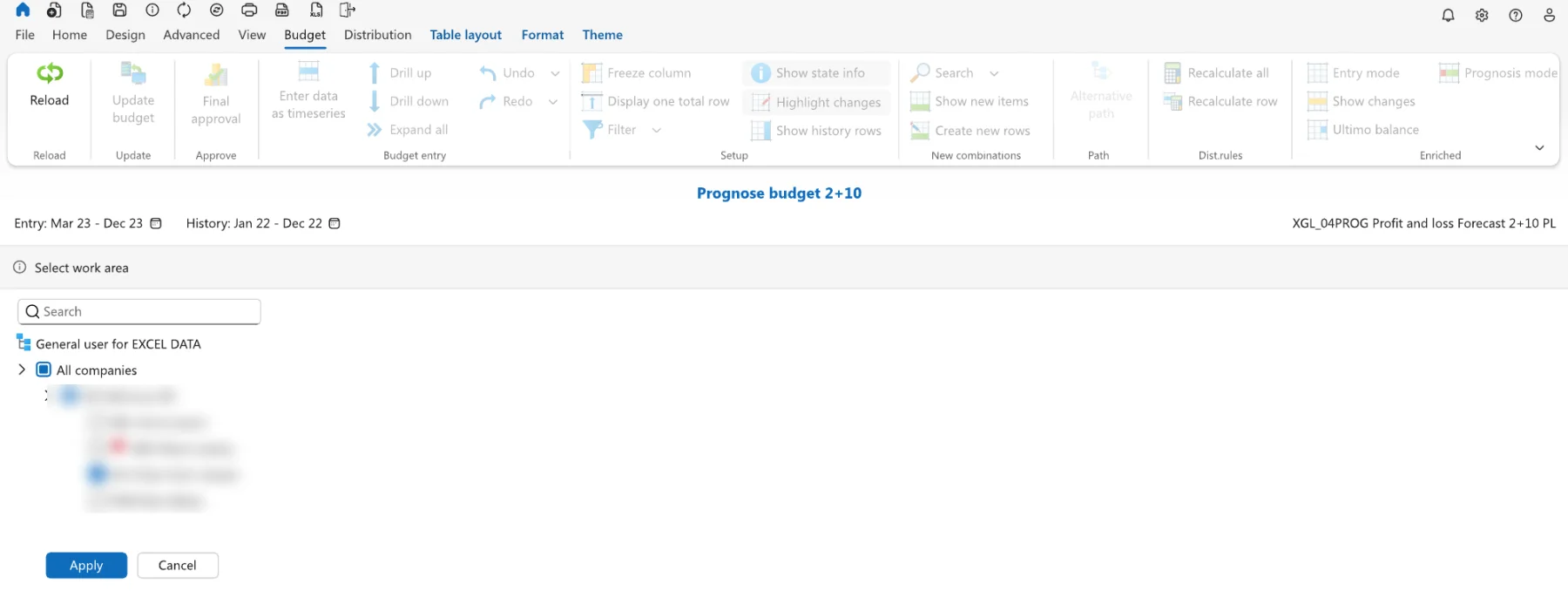The width and height of the screenshot is (1568, 604).
Task: Open the ribbon Search dropdown arrow
Action: pos(994,73)
